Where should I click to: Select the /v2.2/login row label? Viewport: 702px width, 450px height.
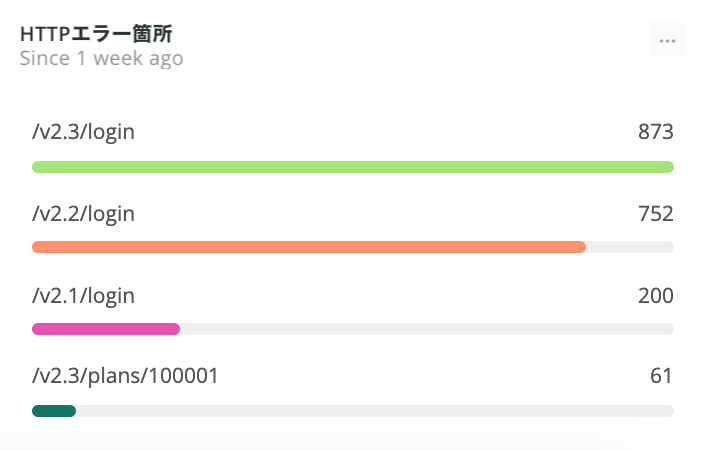point(84,213)
